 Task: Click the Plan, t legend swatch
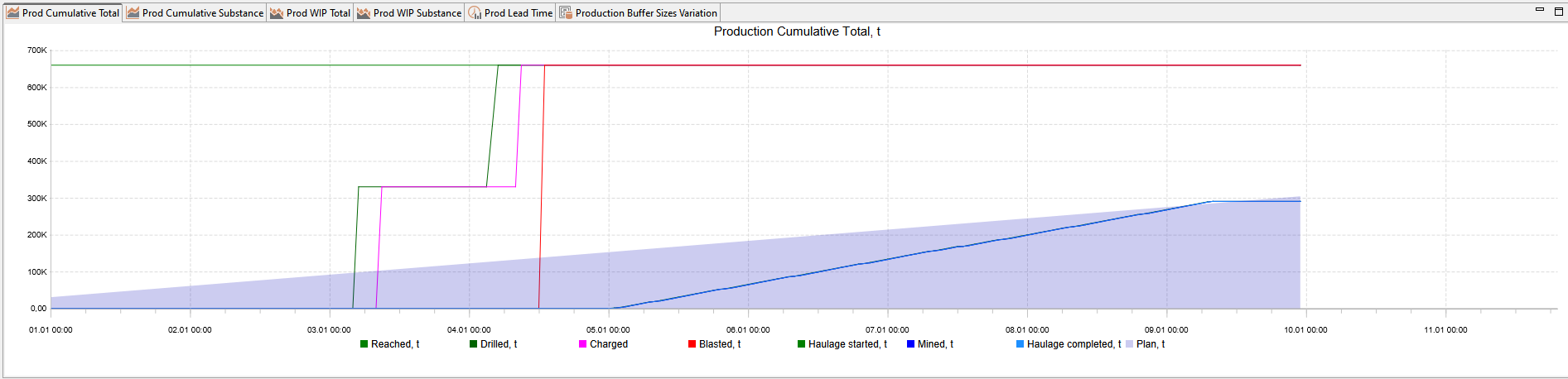1129,344
